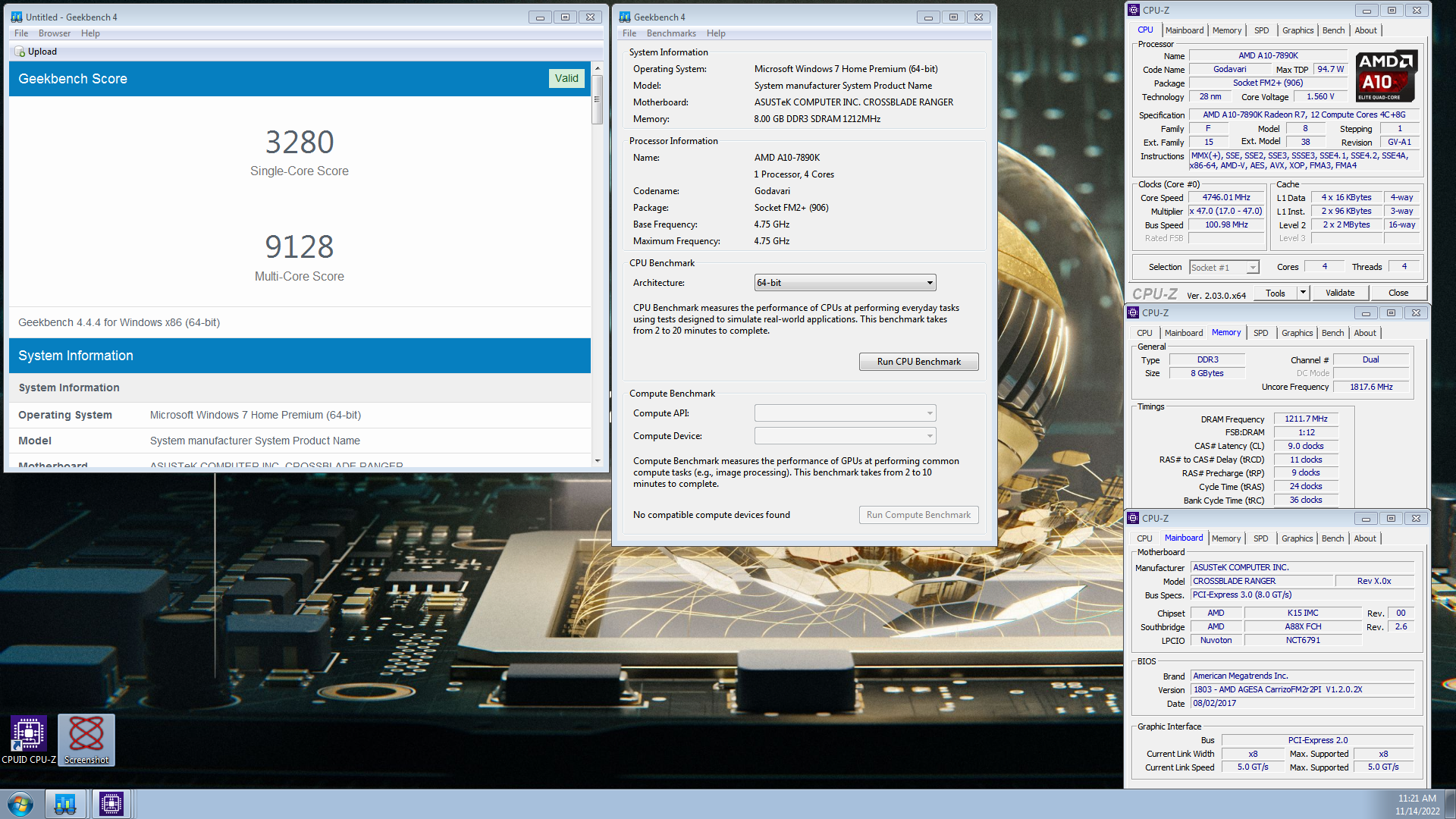Click the scroll up arrow in Geekbench result
Viewport: 1456px width, 819px height.
click(598, 68)
